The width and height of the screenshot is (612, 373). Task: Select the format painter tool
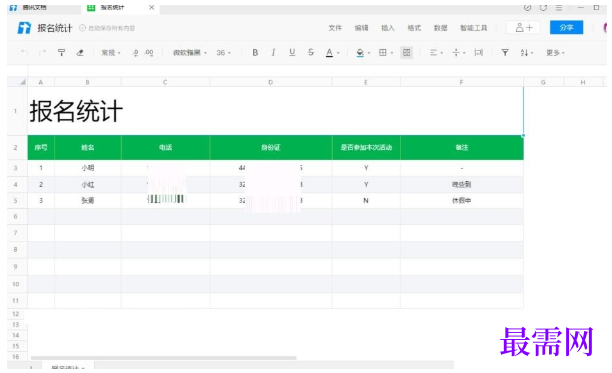61,53
